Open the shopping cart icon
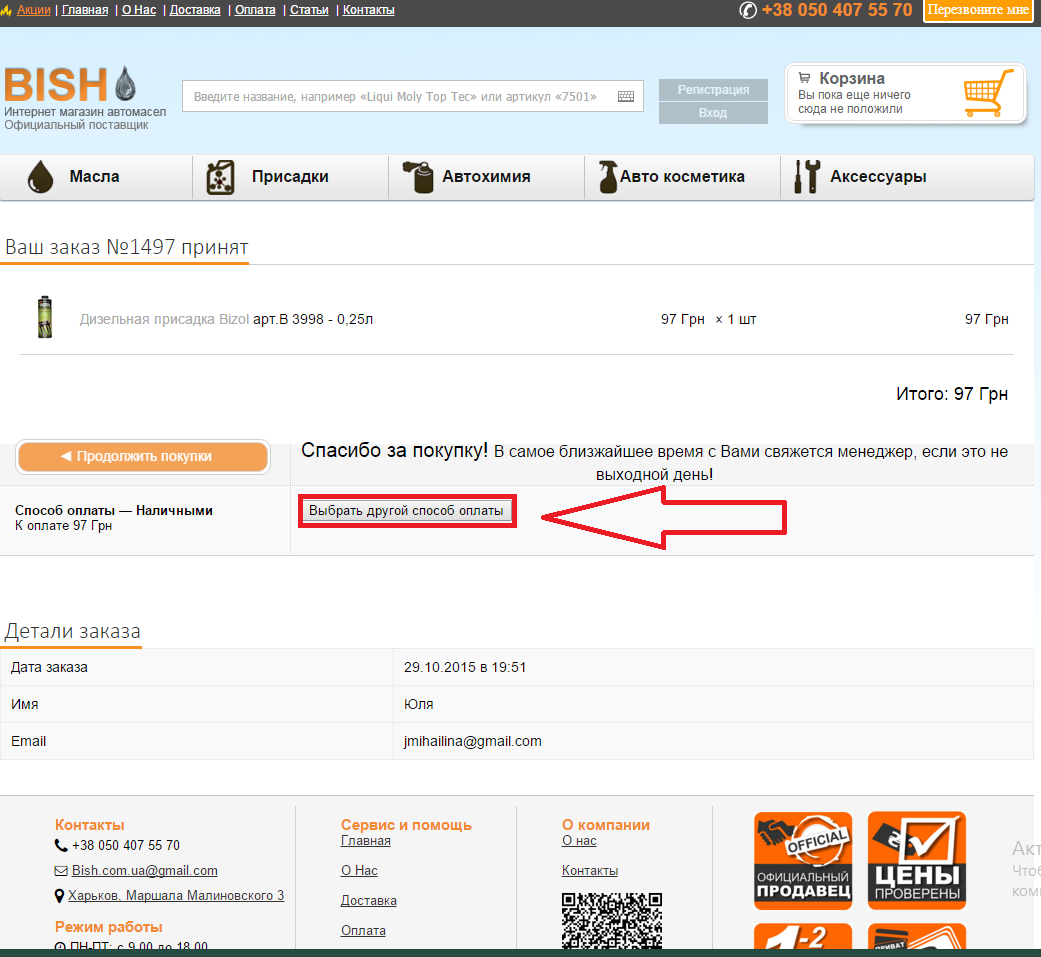 (x=981, y=94)
